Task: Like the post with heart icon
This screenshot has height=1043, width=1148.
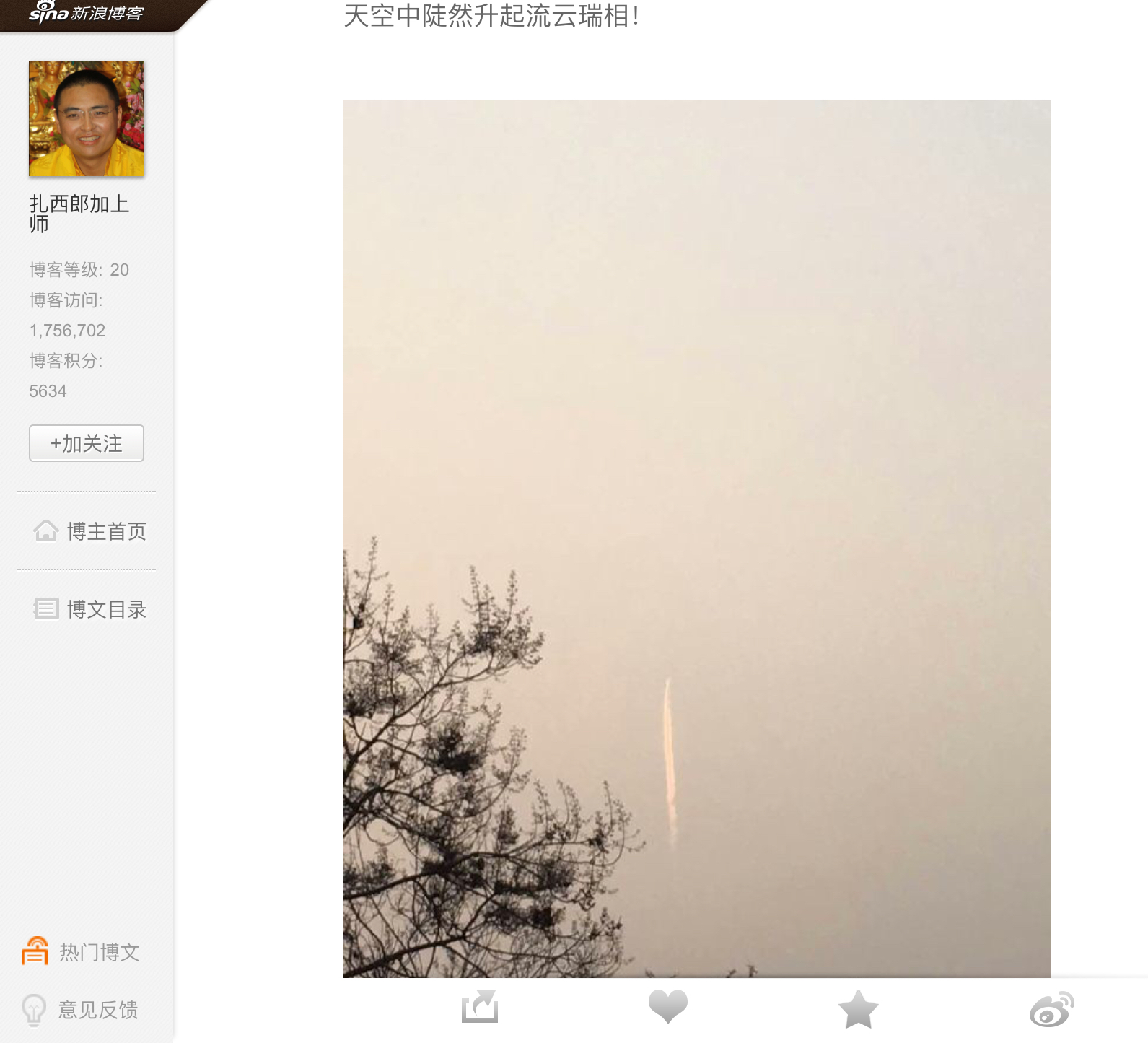Action: coord(668,1006)
